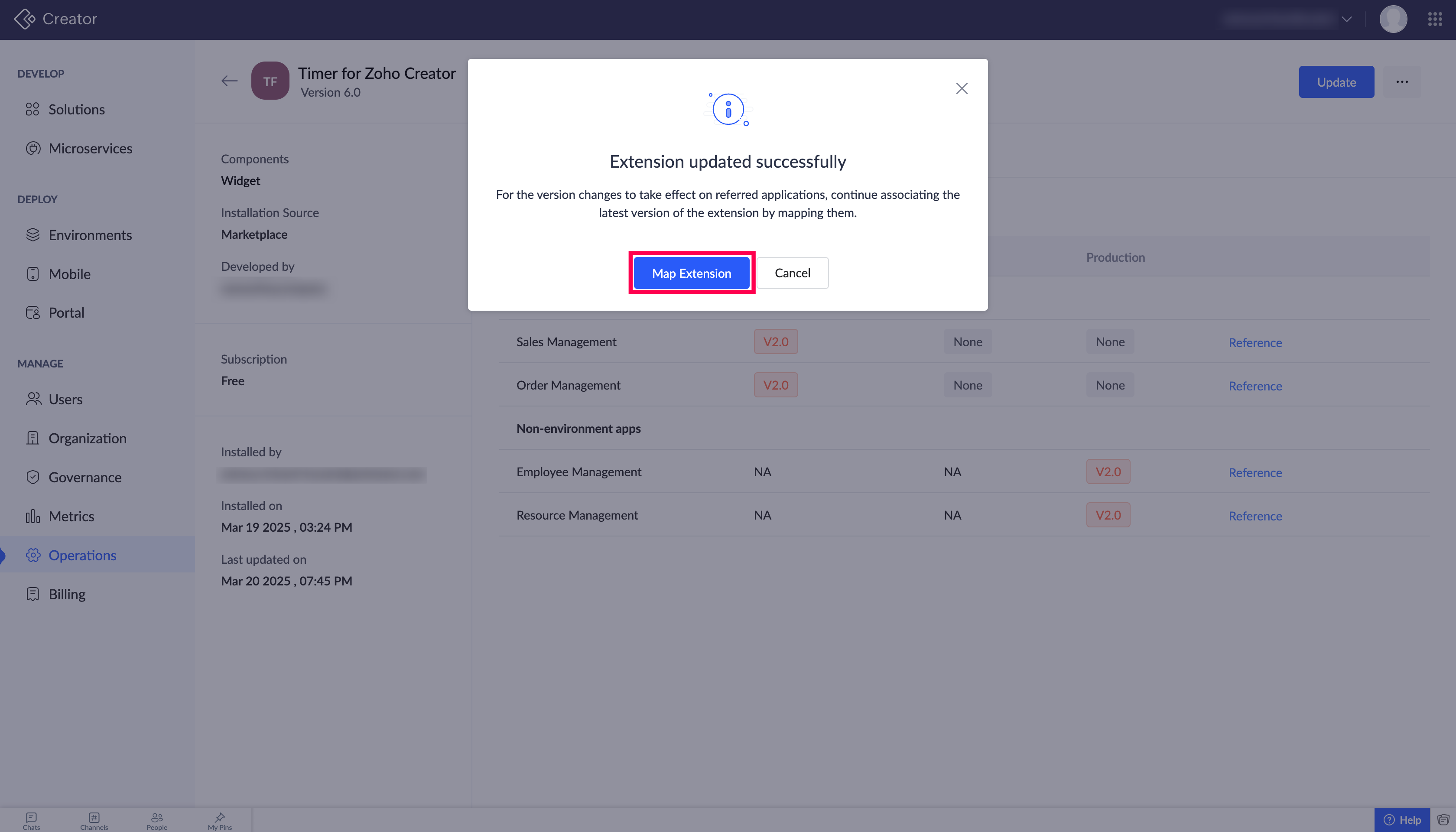Click the Billing icon in sidebar
The width and height of the screenshot is (1456, 832).
[x=32, y=594]
